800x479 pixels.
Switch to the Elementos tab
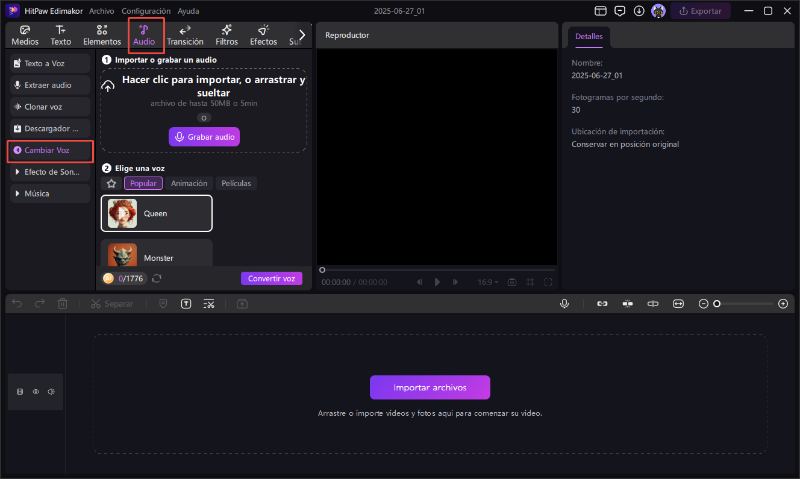tap(102, 35)
